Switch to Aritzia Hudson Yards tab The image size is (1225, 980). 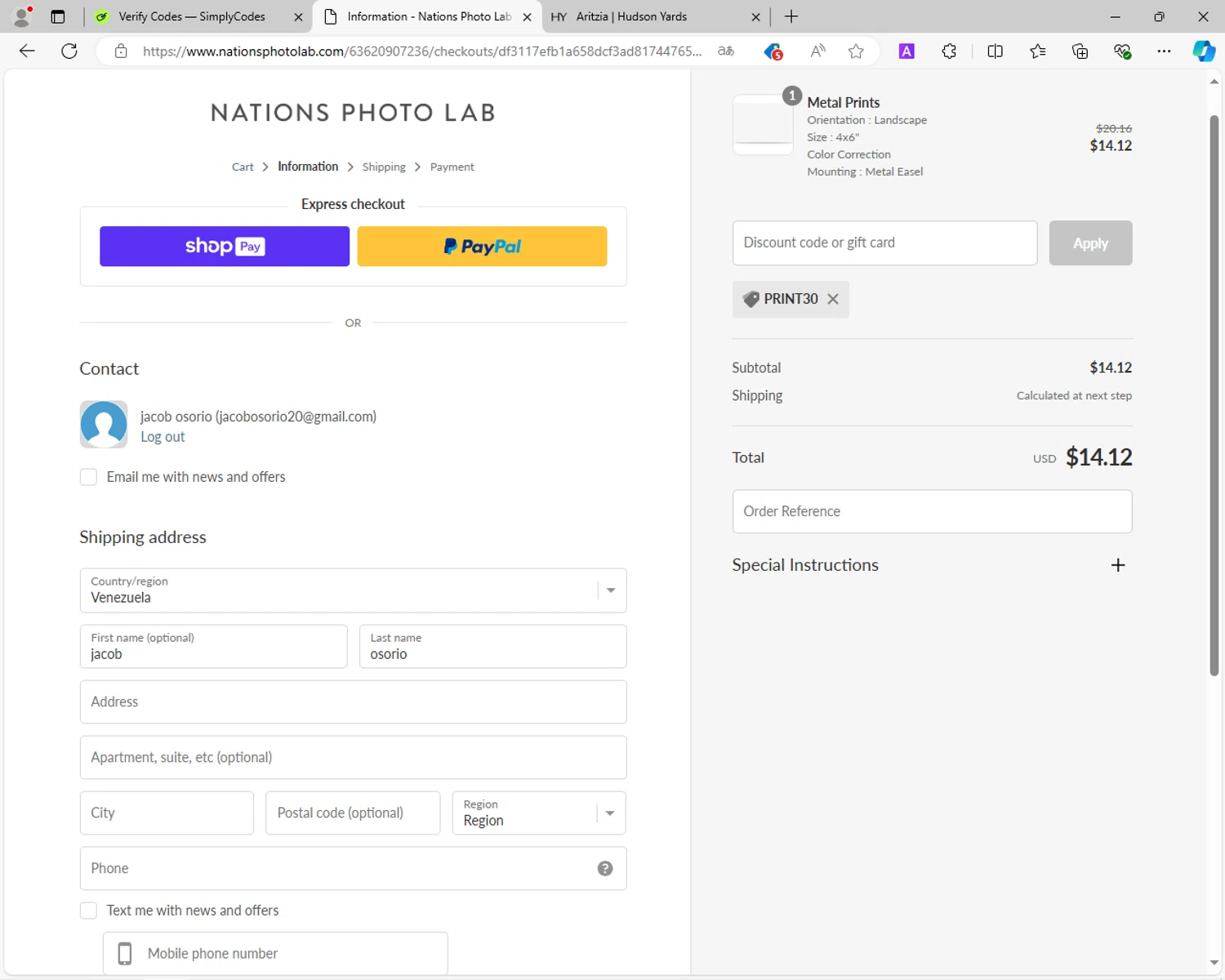pyautogui.click(x=655, y=16)
